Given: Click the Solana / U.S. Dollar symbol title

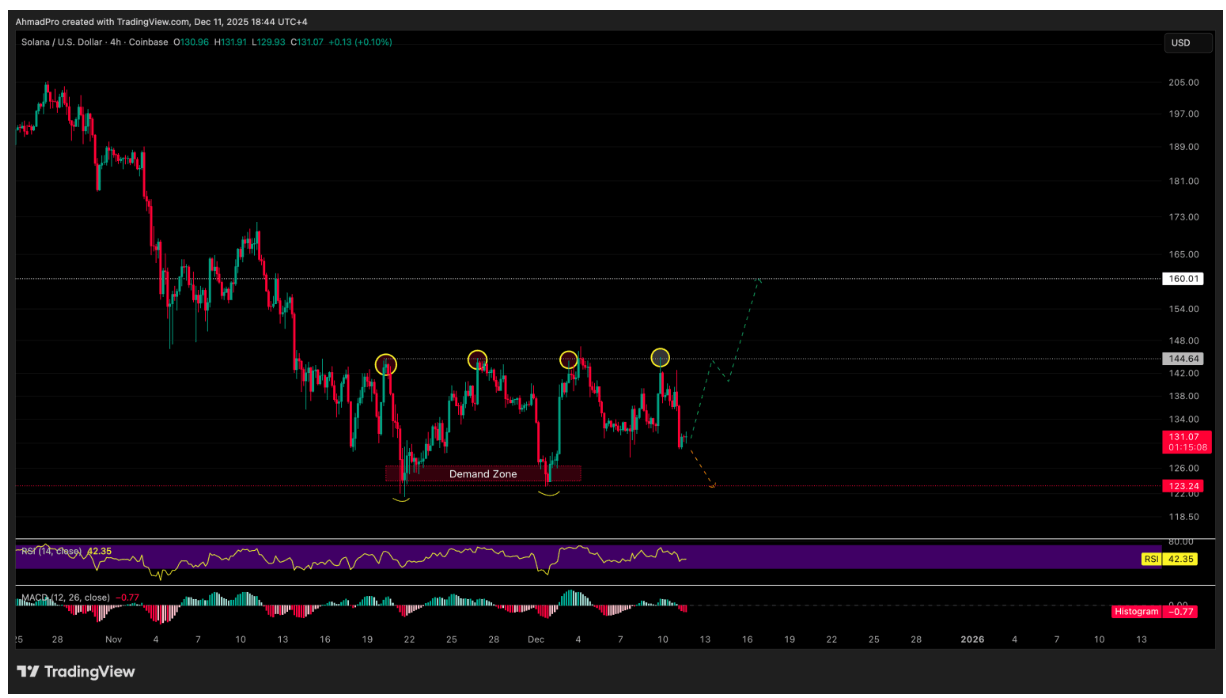Looking at the screenshot, I should [x=62, y=42].
